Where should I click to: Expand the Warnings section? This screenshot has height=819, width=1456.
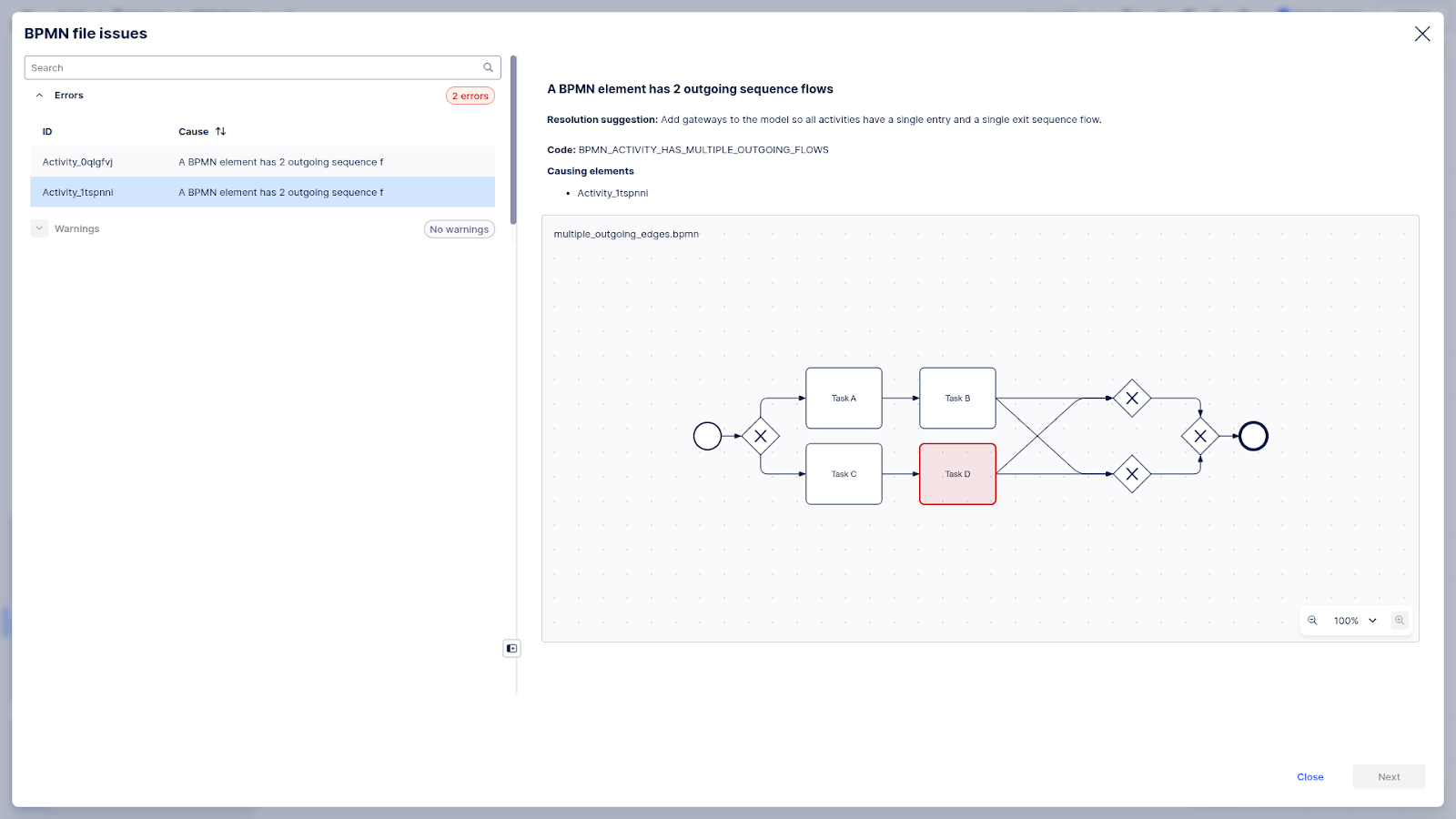(x=39, y=228)
